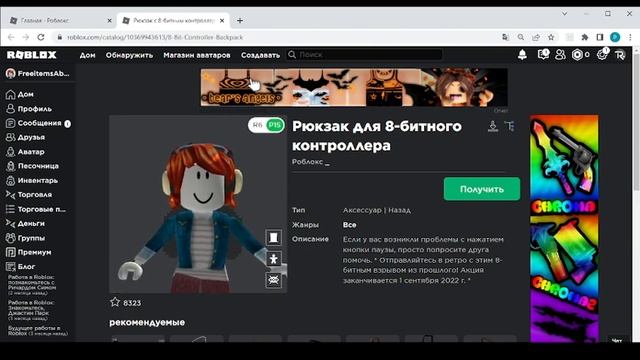Select the P15 avatar rig option
This screenshot has height=360, width=640.
(275, 125)
